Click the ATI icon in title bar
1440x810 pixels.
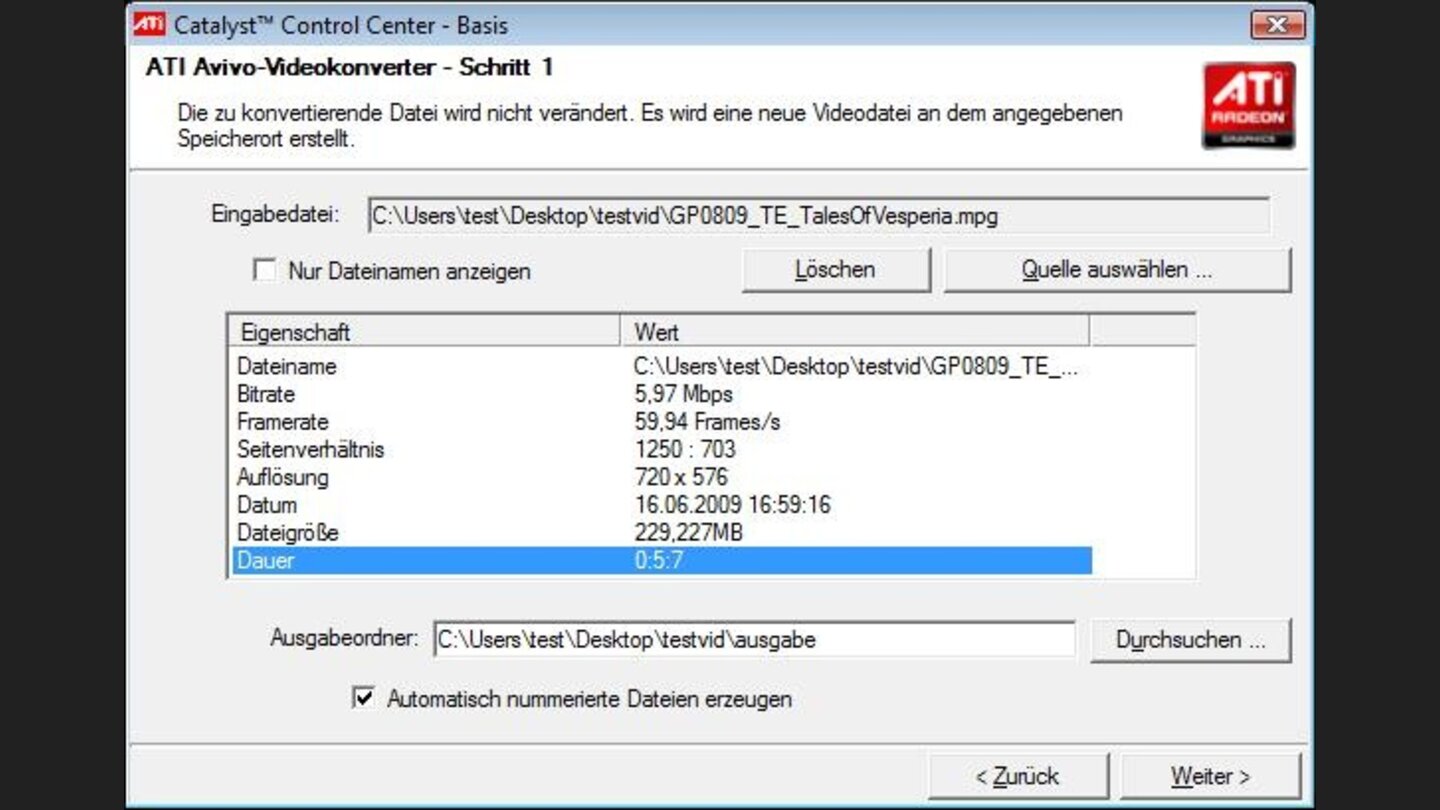pos(150,24)
